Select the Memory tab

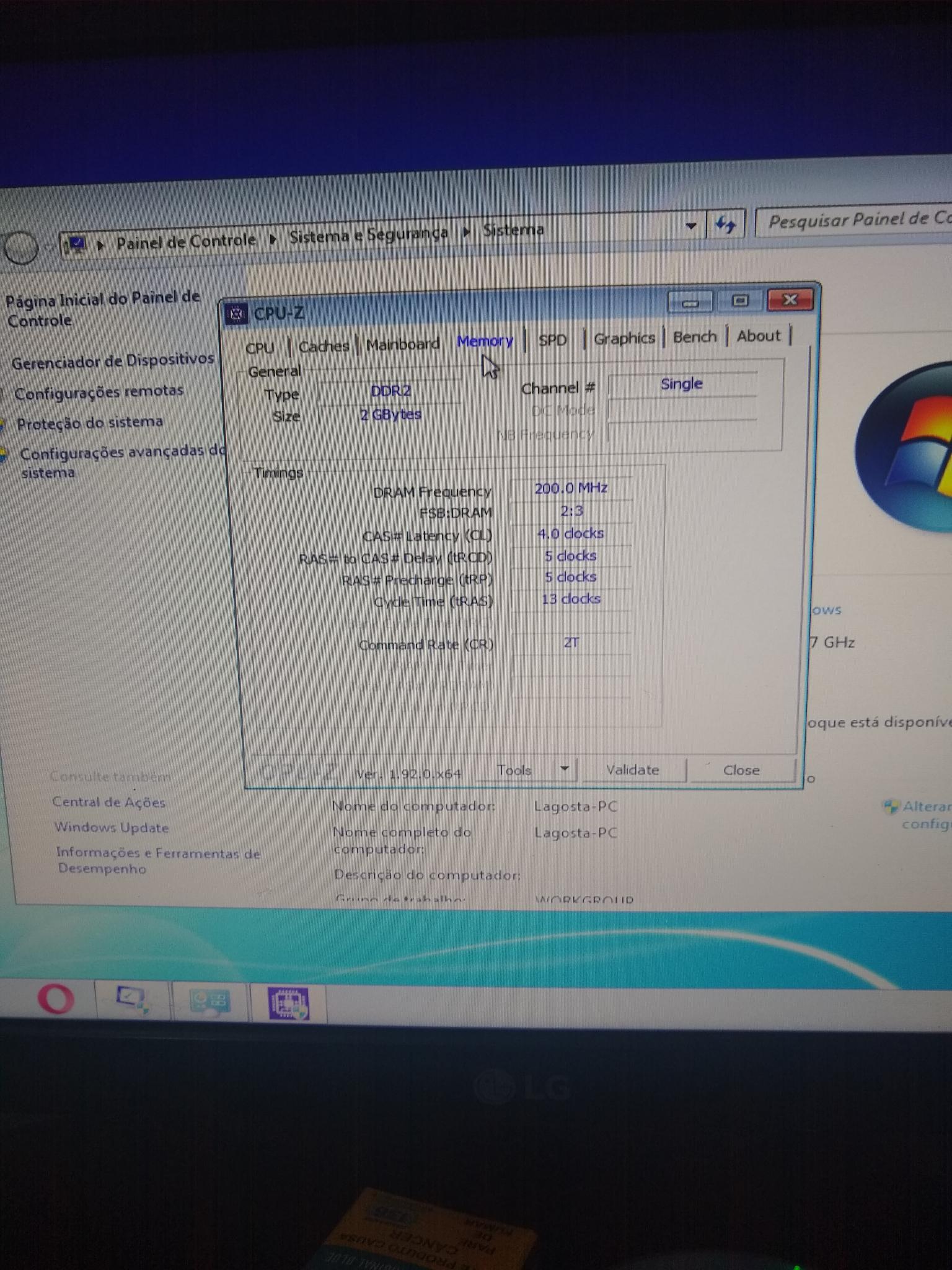485,342
